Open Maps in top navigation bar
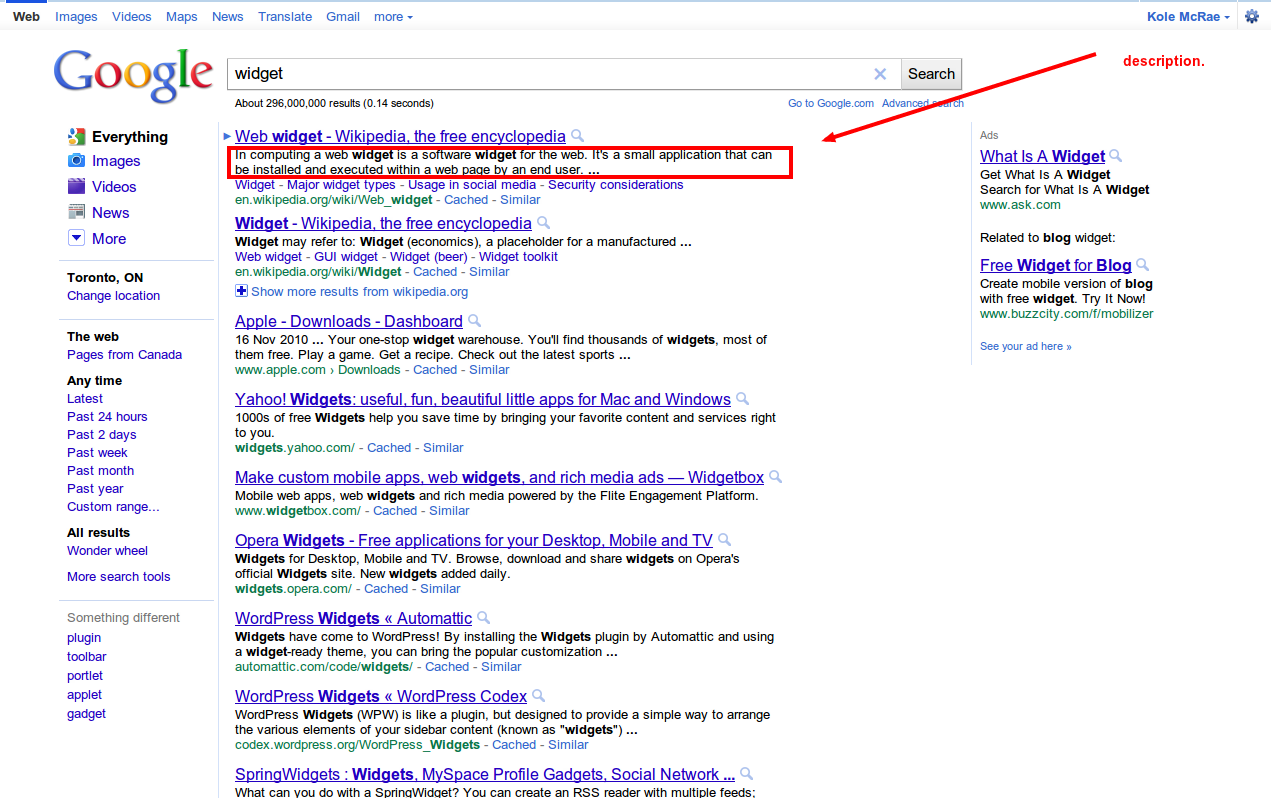Viewport: 1271px width, 798px height. pyautogui.click(x=182, y=16)
